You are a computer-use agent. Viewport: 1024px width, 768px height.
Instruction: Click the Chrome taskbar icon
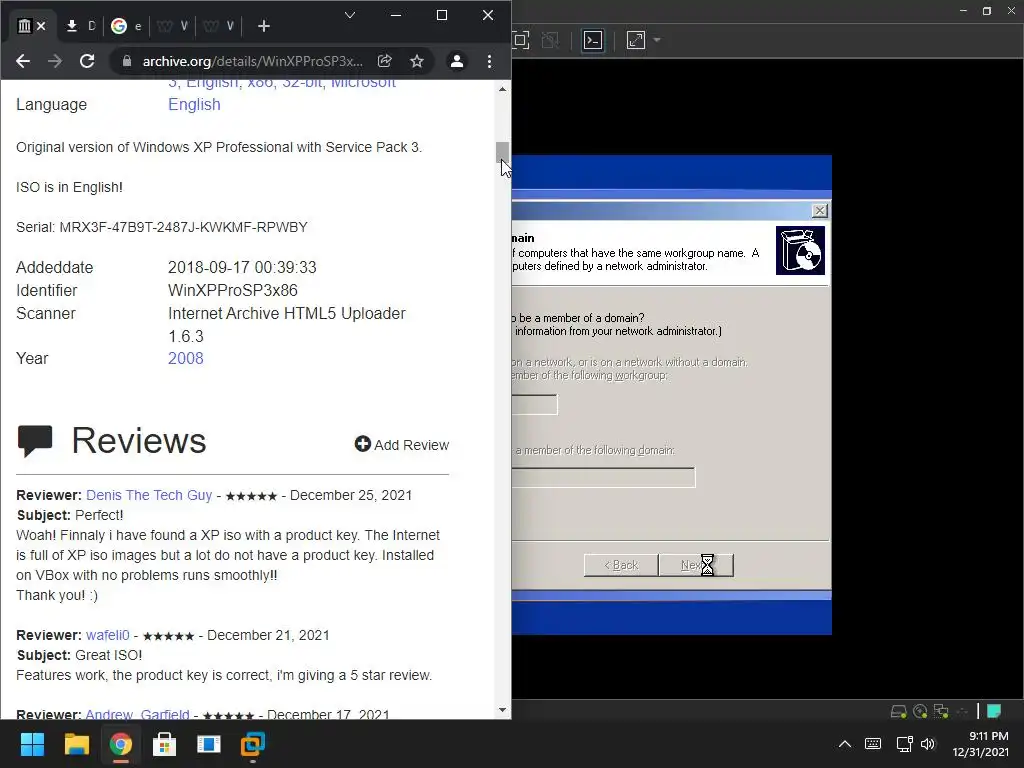click(x=120, y=744)
